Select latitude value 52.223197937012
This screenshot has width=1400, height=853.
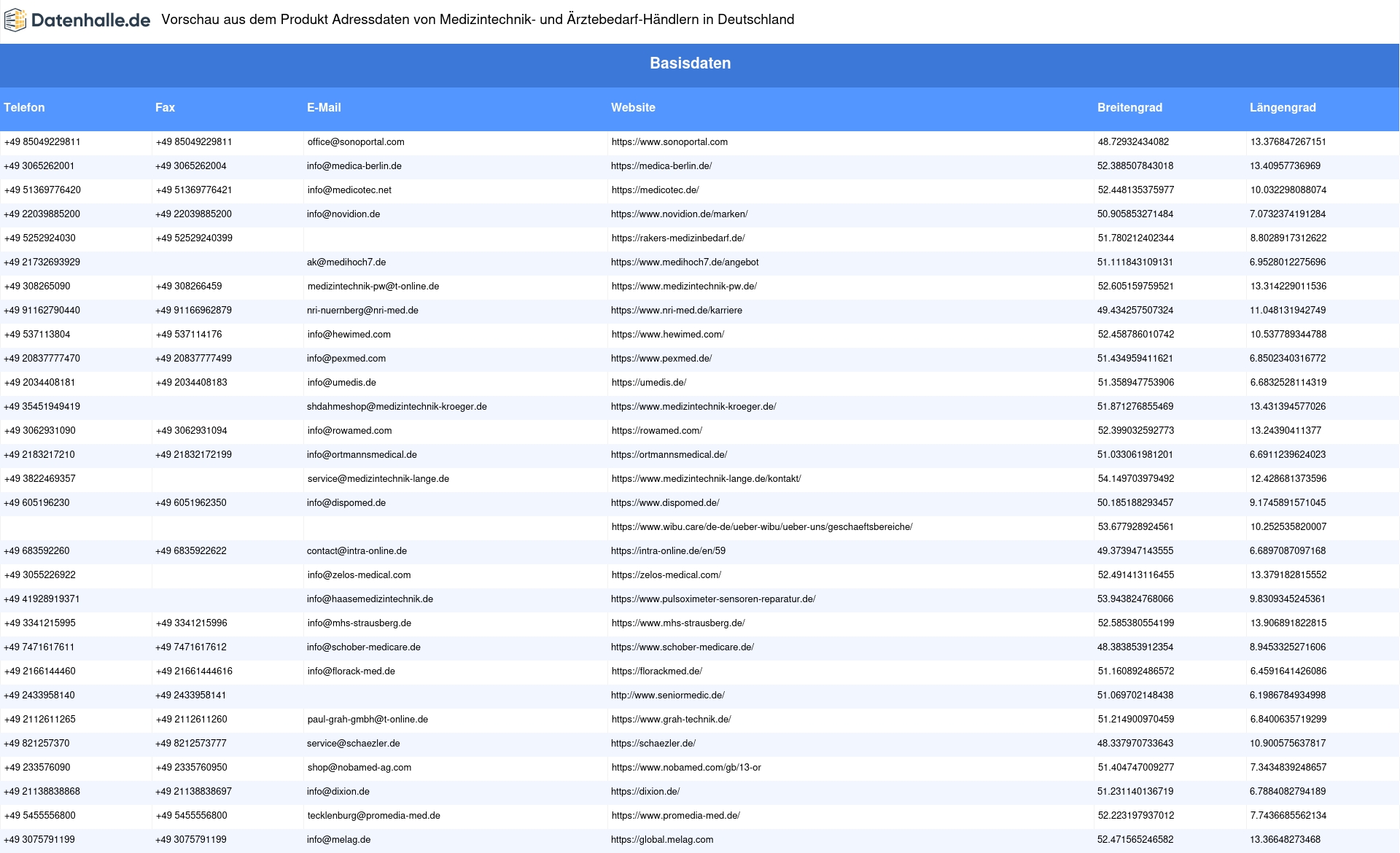click(x=1136, y=816)
